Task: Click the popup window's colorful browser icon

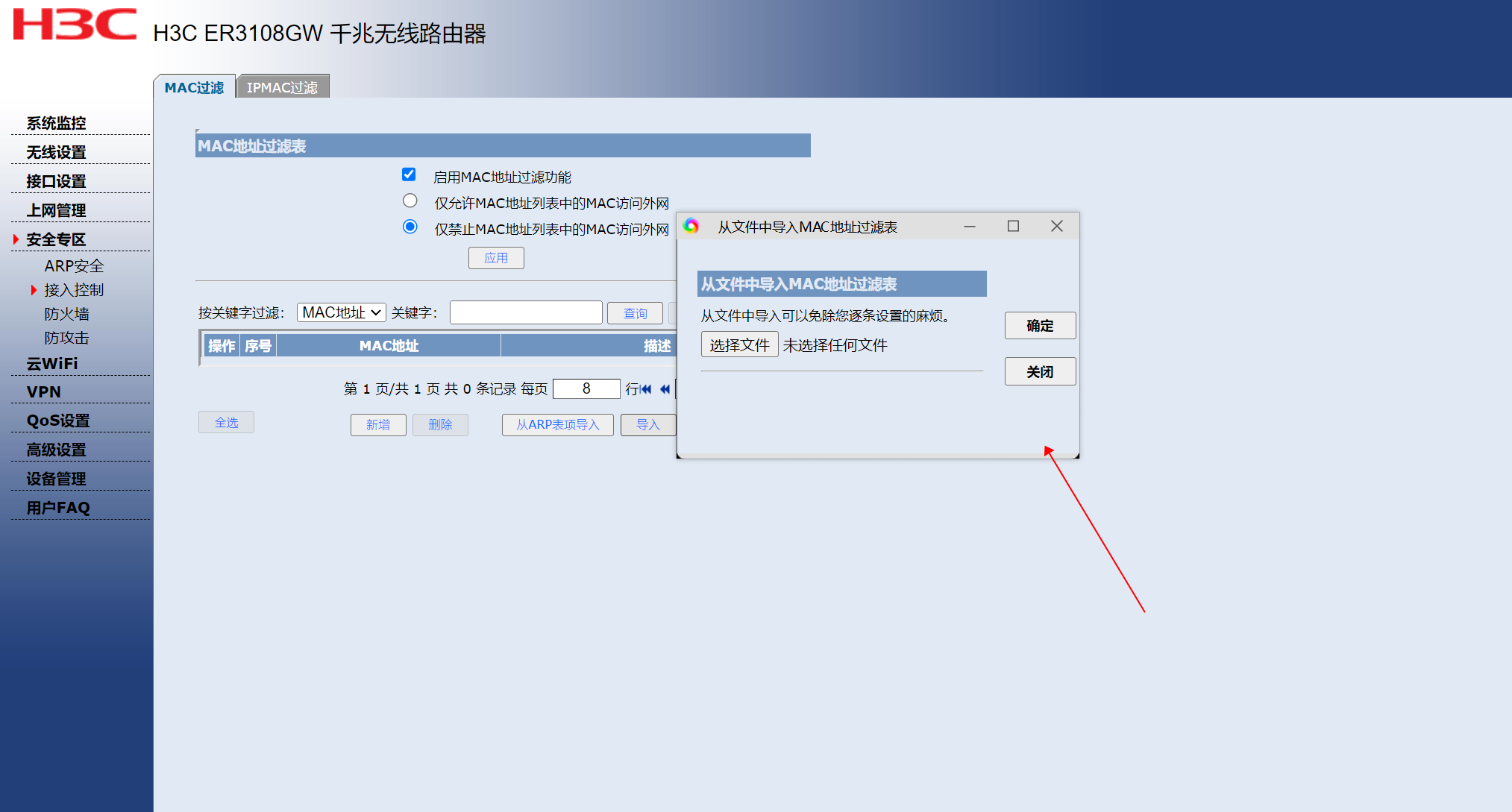Action: point(691,226)
